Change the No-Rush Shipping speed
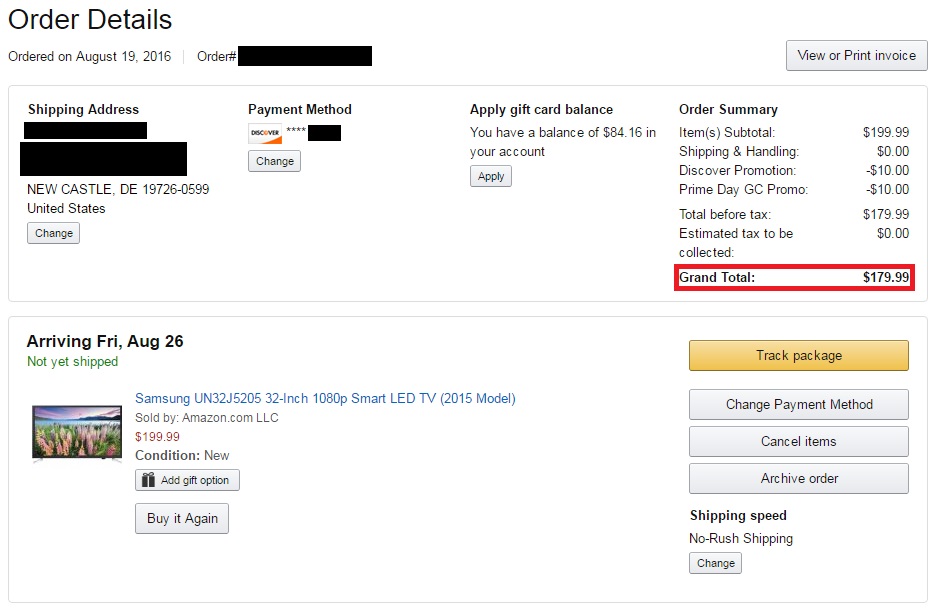Viewport: 937px width, 613px height. pos(715,563)
